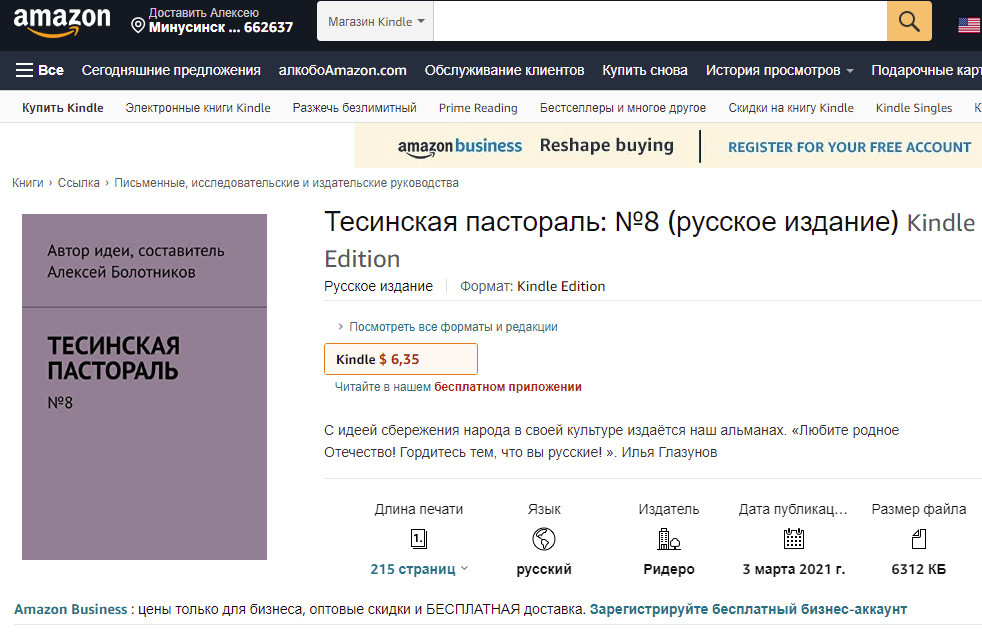Click the delivery address 'Минусинск ... 662637'

220,28
